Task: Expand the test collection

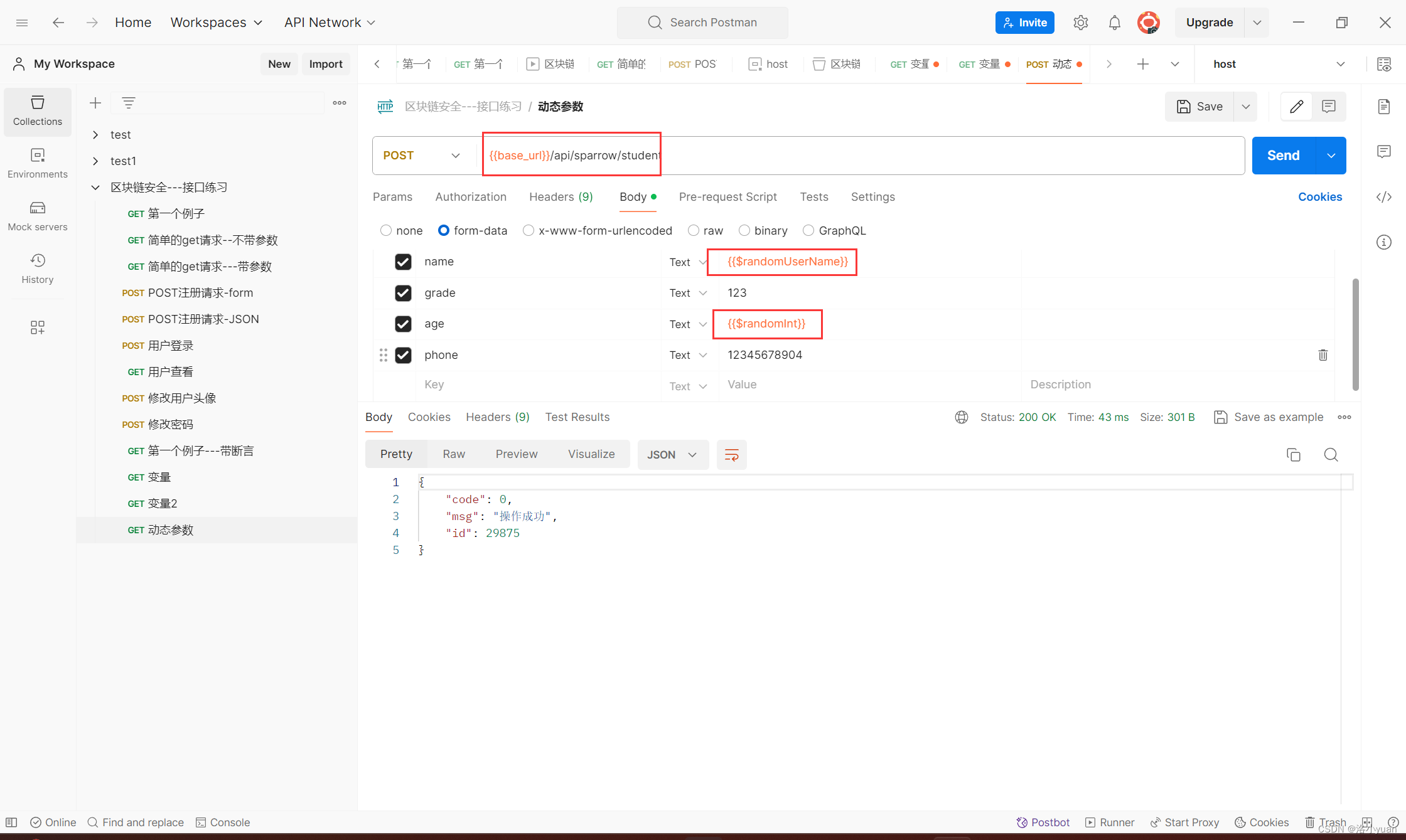Action: [x=95, y=135]
